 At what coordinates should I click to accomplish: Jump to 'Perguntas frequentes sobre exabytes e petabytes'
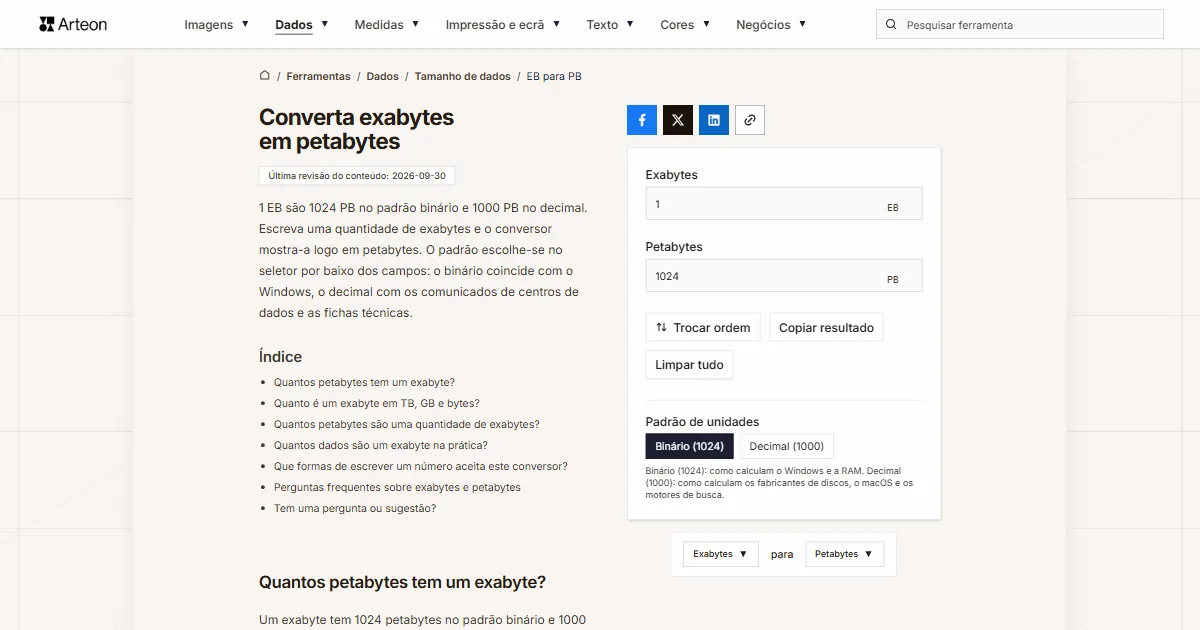pos(397,487)
